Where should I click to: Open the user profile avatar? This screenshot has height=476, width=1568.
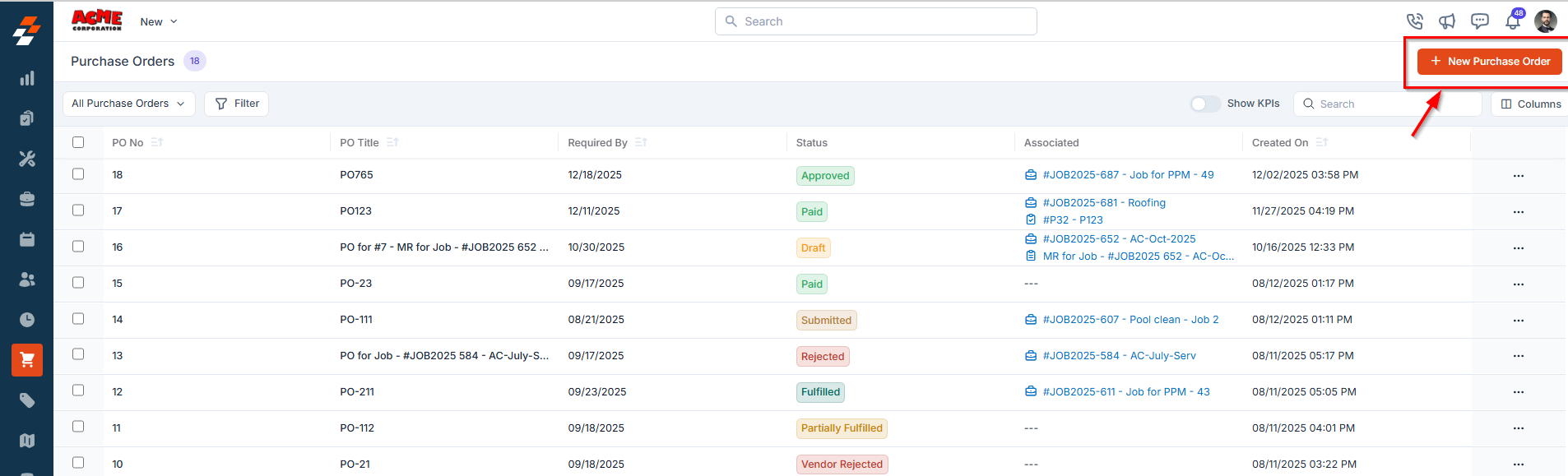tap(1546, 21)
